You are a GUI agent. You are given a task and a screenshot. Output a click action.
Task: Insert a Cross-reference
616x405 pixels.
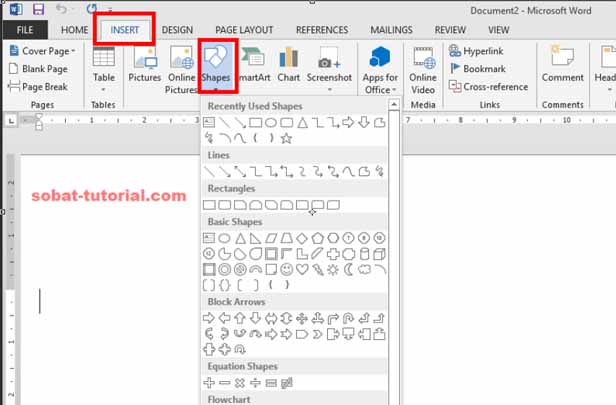(488, 86)
